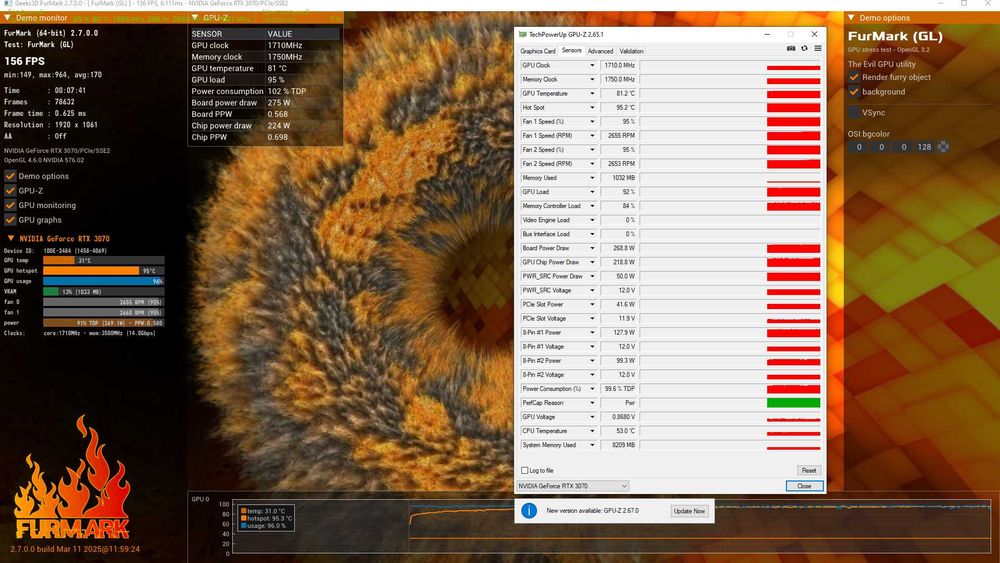The image size is (1000, 563).
Task: Click the GPU 0 graph legend box
Action: pyautogui.click(x=267, y=518)
